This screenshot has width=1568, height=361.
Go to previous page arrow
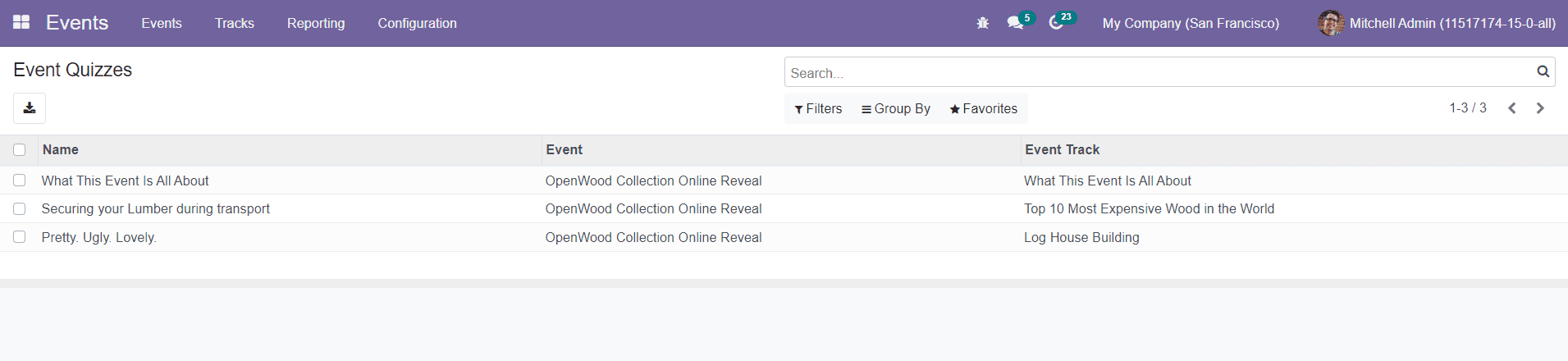pyautogui.click(x=1511, y=108)
